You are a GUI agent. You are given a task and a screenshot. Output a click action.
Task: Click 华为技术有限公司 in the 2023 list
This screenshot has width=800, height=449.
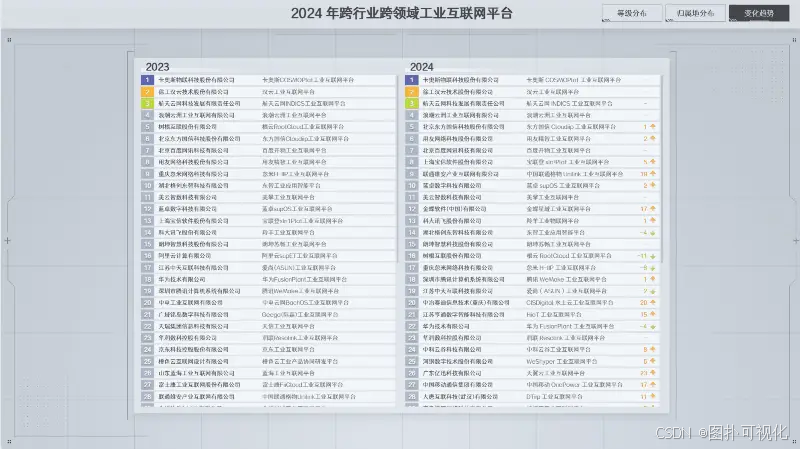point(182,279)
